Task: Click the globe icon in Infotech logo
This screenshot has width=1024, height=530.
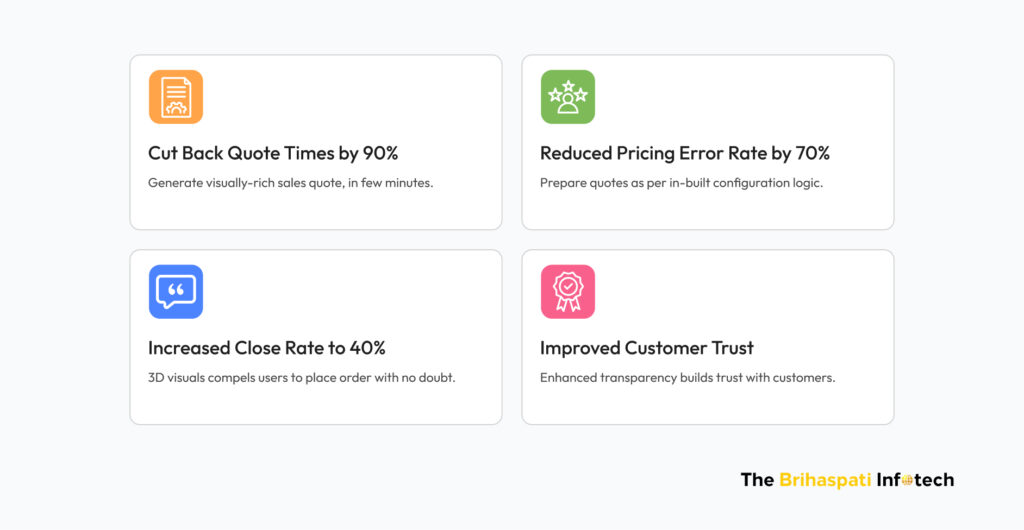Action: (909, 481)
